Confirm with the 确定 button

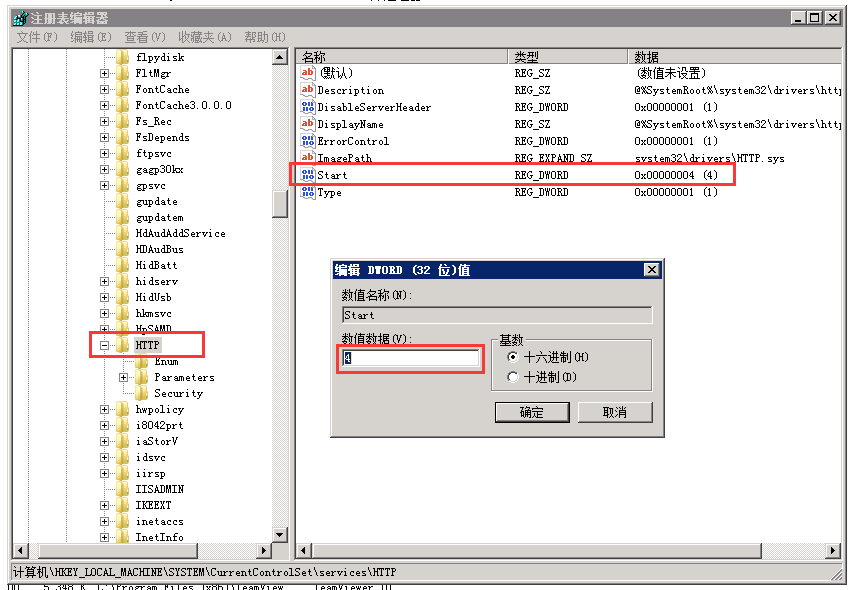[x=532, y=412]
